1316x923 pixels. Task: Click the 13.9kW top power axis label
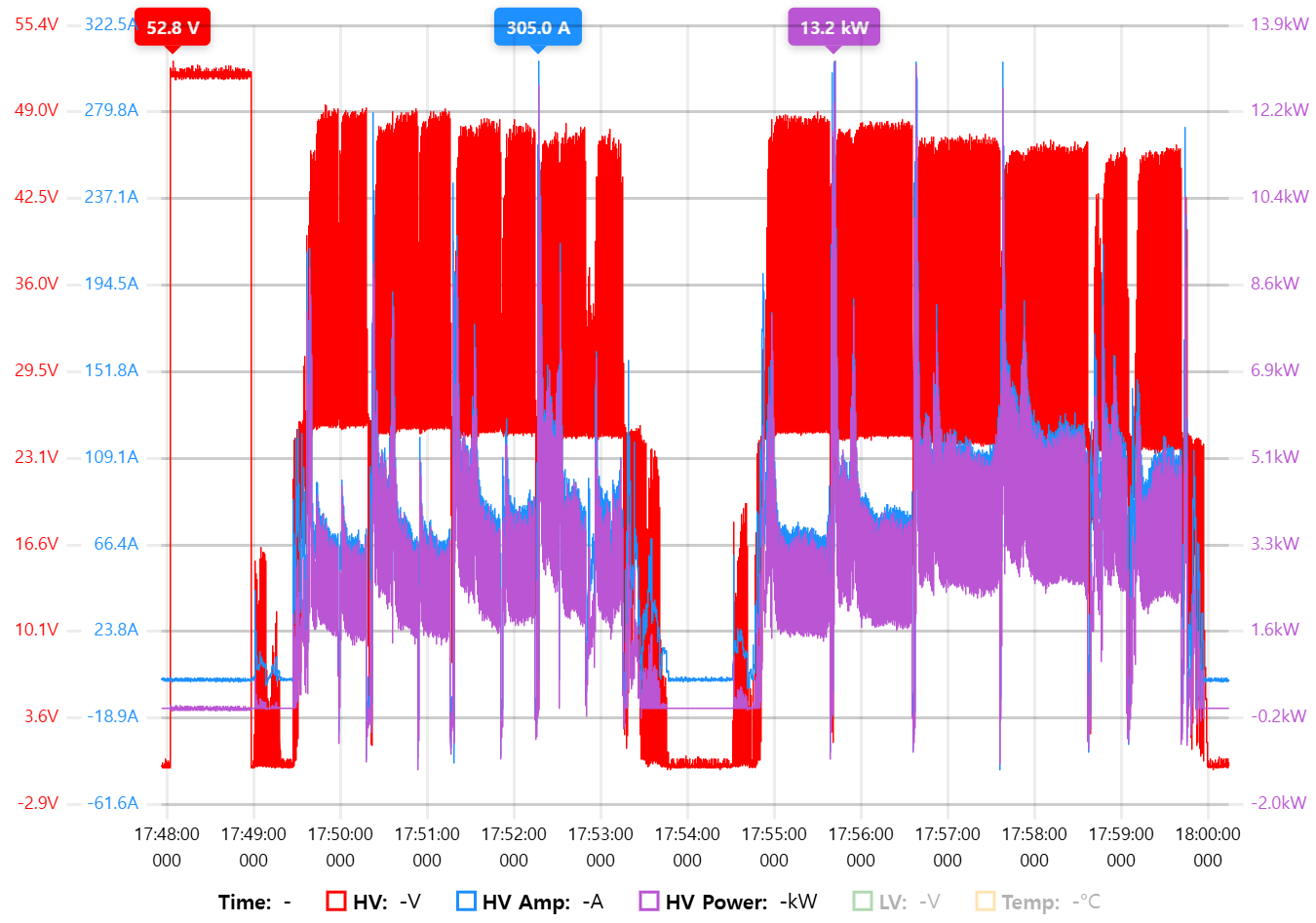click(x=1279, y=24)
